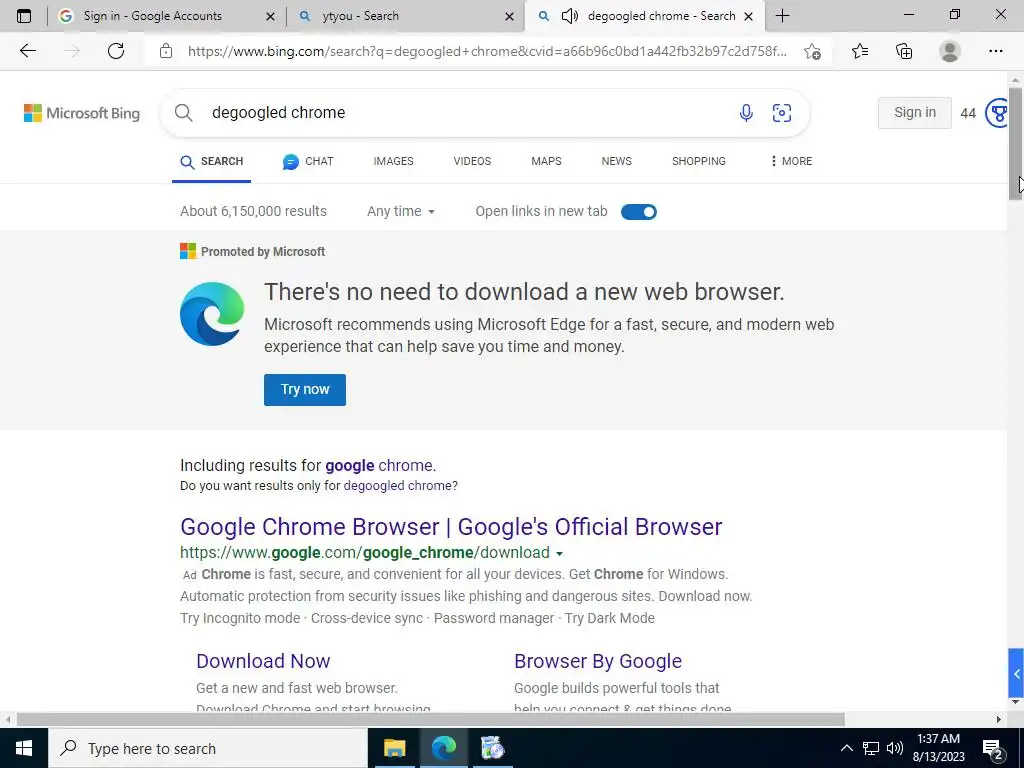
Task: Expand the blue side panel chevron
Action: pos(1016,673)
